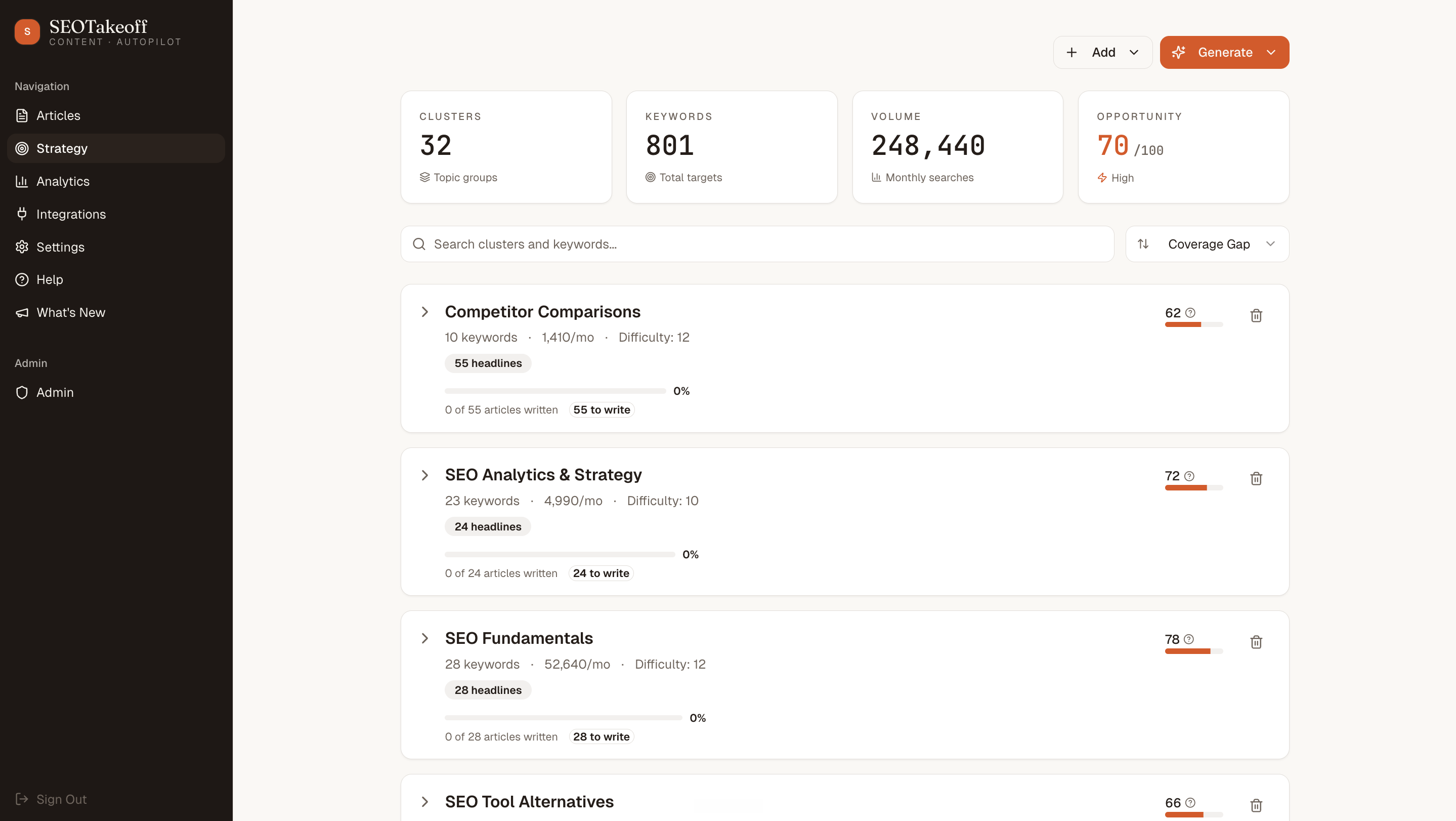
Task: Click the layers icon beside Topic groups
Action: pos(424,177)
